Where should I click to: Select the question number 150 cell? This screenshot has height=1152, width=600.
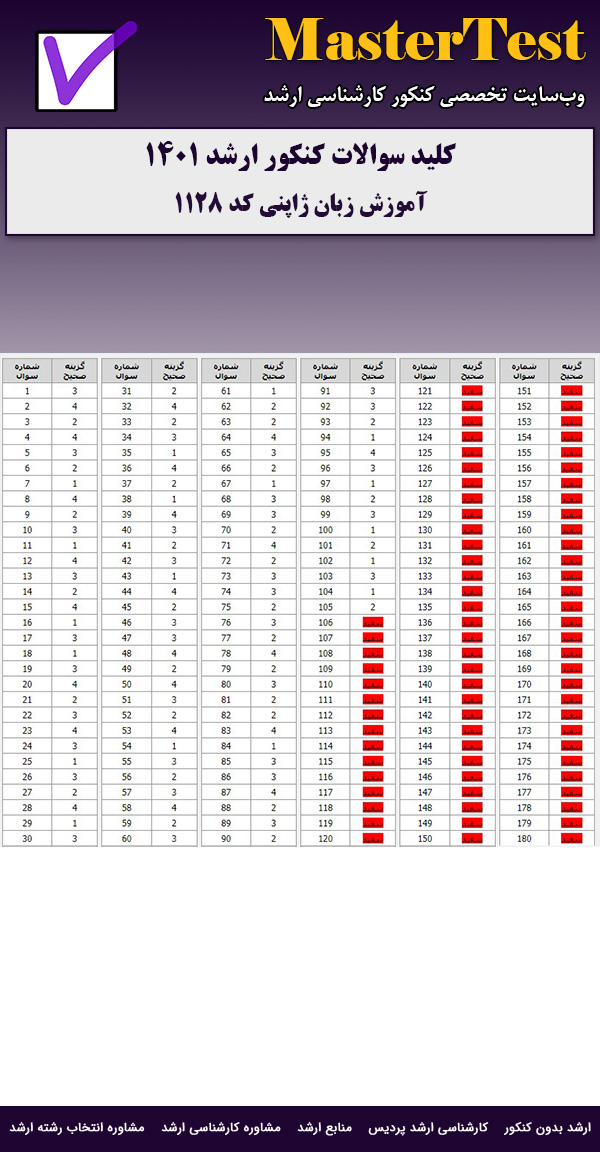(424, 838)
